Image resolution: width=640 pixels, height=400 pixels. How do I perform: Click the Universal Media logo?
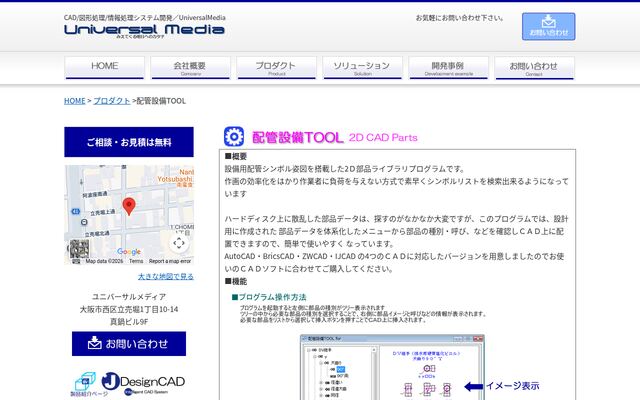pos(144,30)
